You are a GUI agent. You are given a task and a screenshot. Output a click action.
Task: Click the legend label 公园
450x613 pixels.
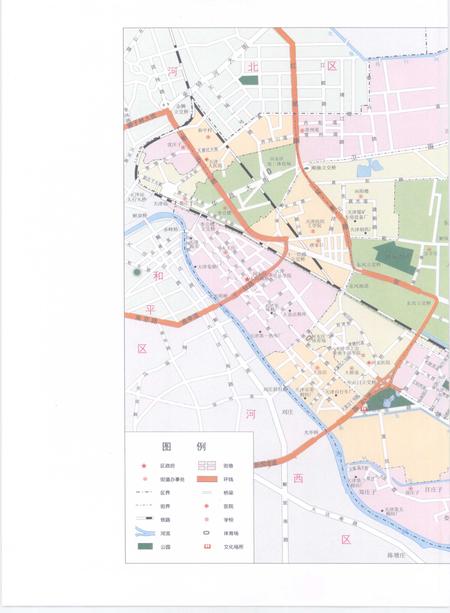coord(165,547)
